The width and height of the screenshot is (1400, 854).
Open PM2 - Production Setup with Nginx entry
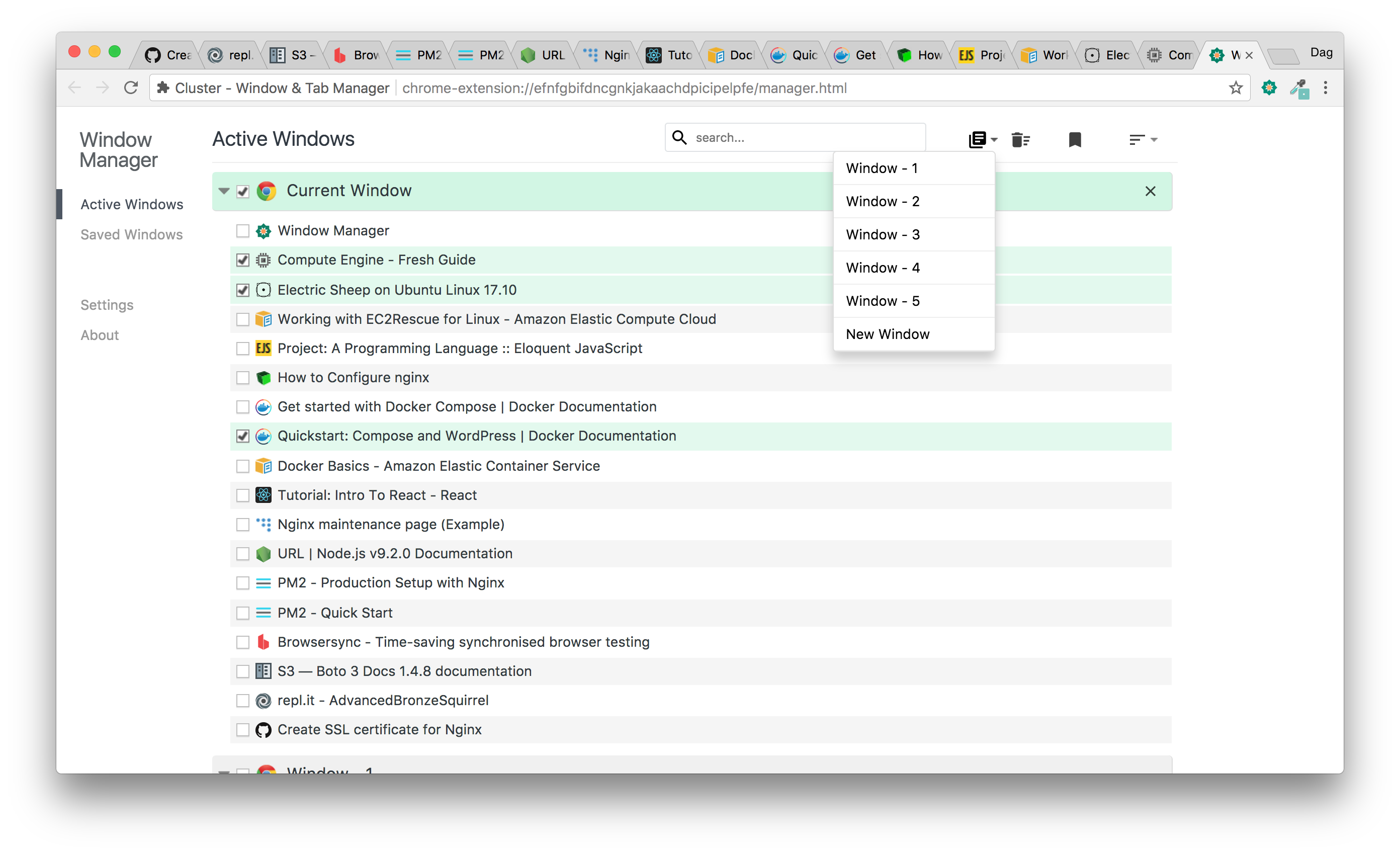(391, 583)
